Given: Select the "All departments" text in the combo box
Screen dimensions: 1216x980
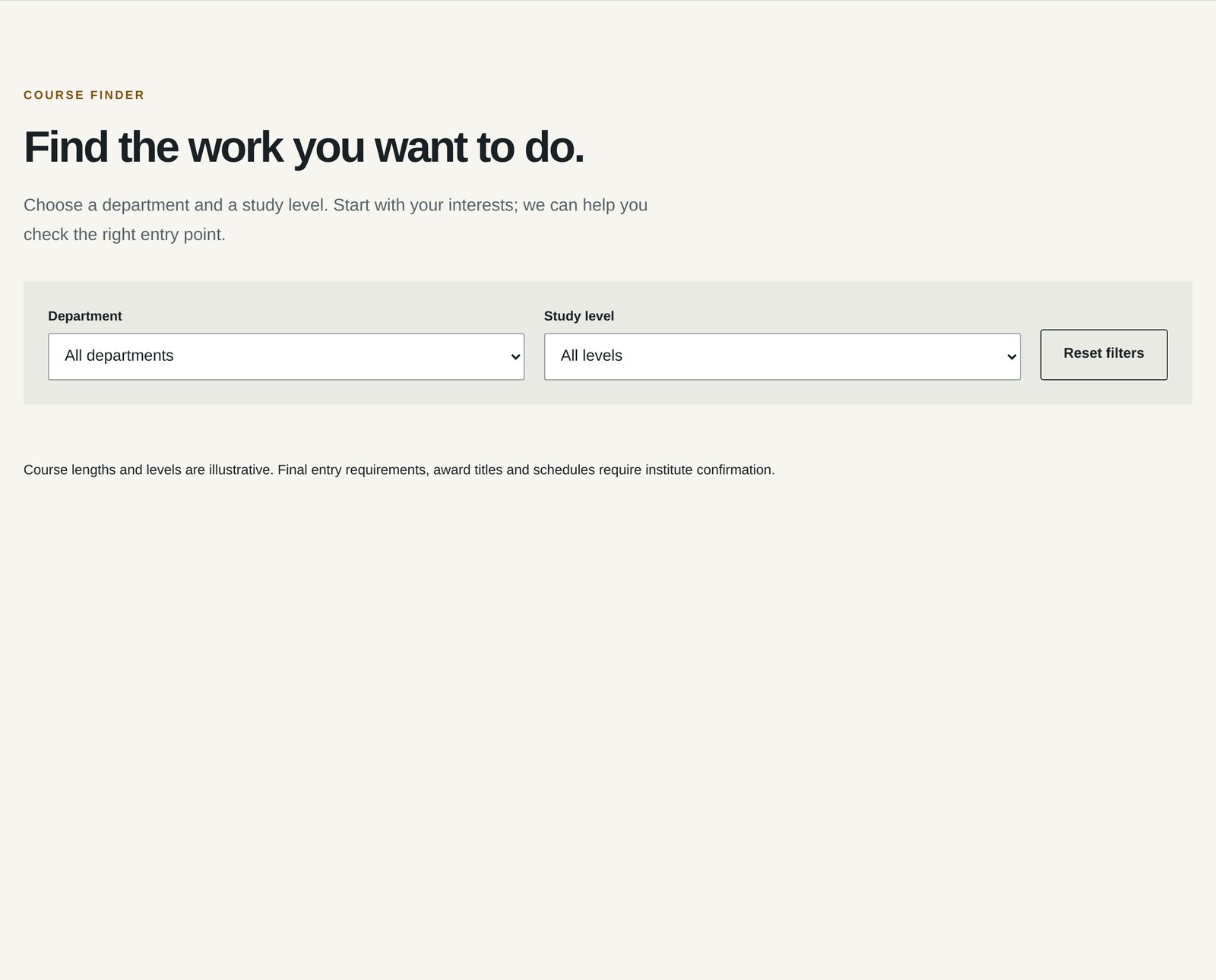Looking at the screenshot, I should (x=119, y=356).
